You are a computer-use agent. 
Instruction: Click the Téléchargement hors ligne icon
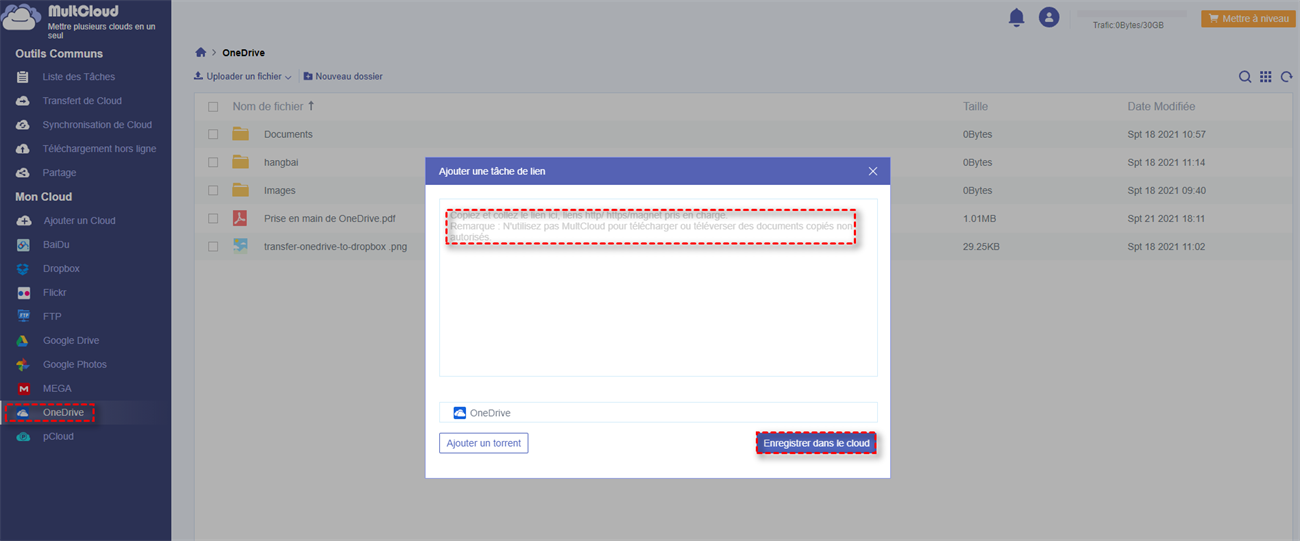click(x=22, y=149)
